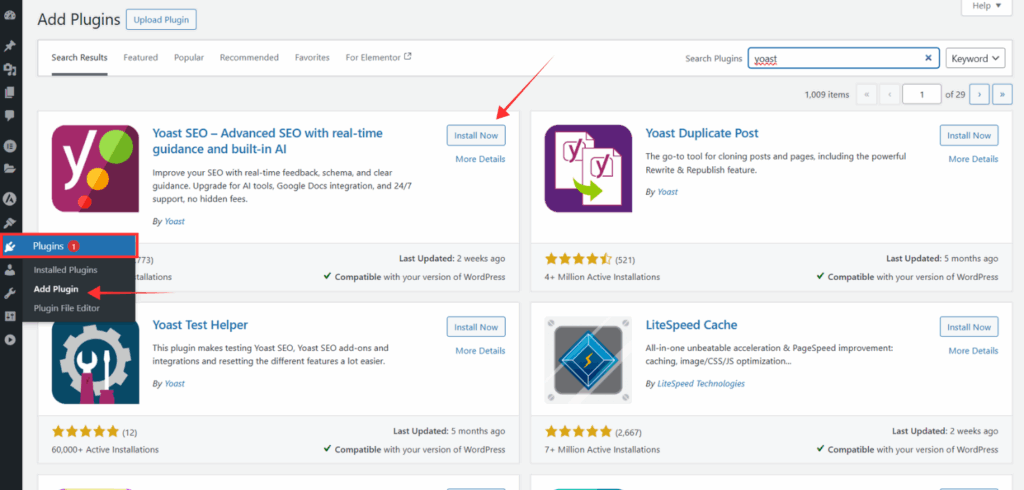Open More Details for Yoast Test Helper
The height and width of the screenshot is (490, 1024).
coord(480,350)
